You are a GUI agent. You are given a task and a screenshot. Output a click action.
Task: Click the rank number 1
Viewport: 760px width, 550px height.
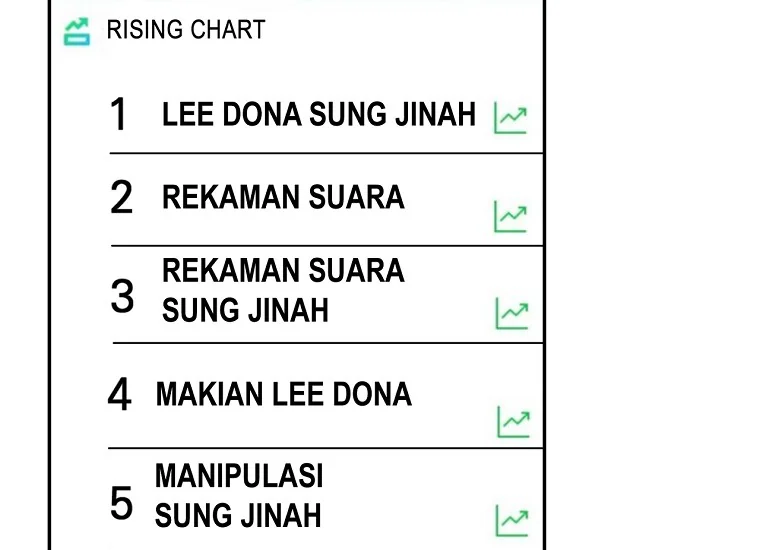119,116
